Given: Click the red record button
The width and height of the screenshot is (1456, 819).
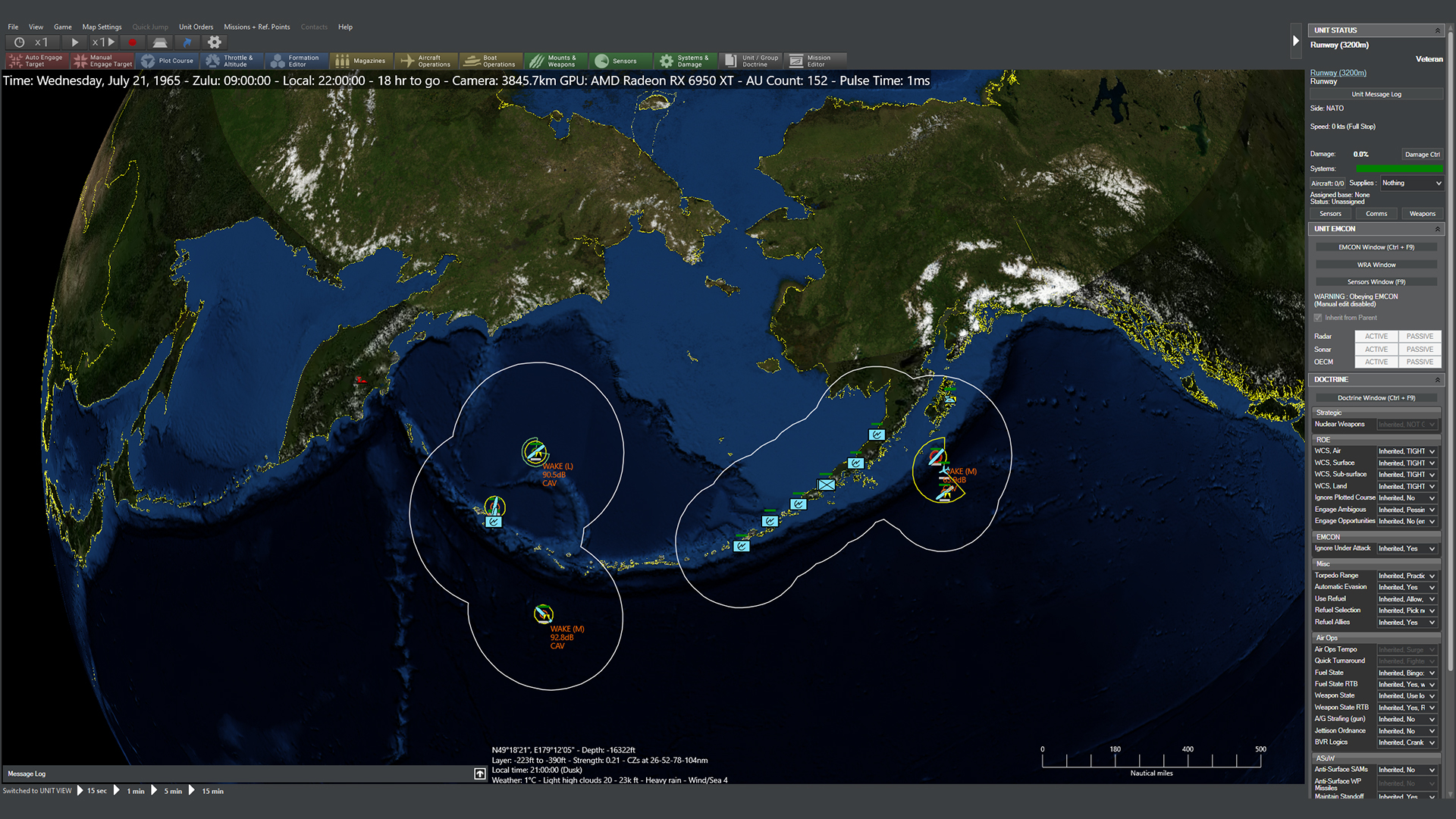Looking at the screenshot, I should click(132, 42).
